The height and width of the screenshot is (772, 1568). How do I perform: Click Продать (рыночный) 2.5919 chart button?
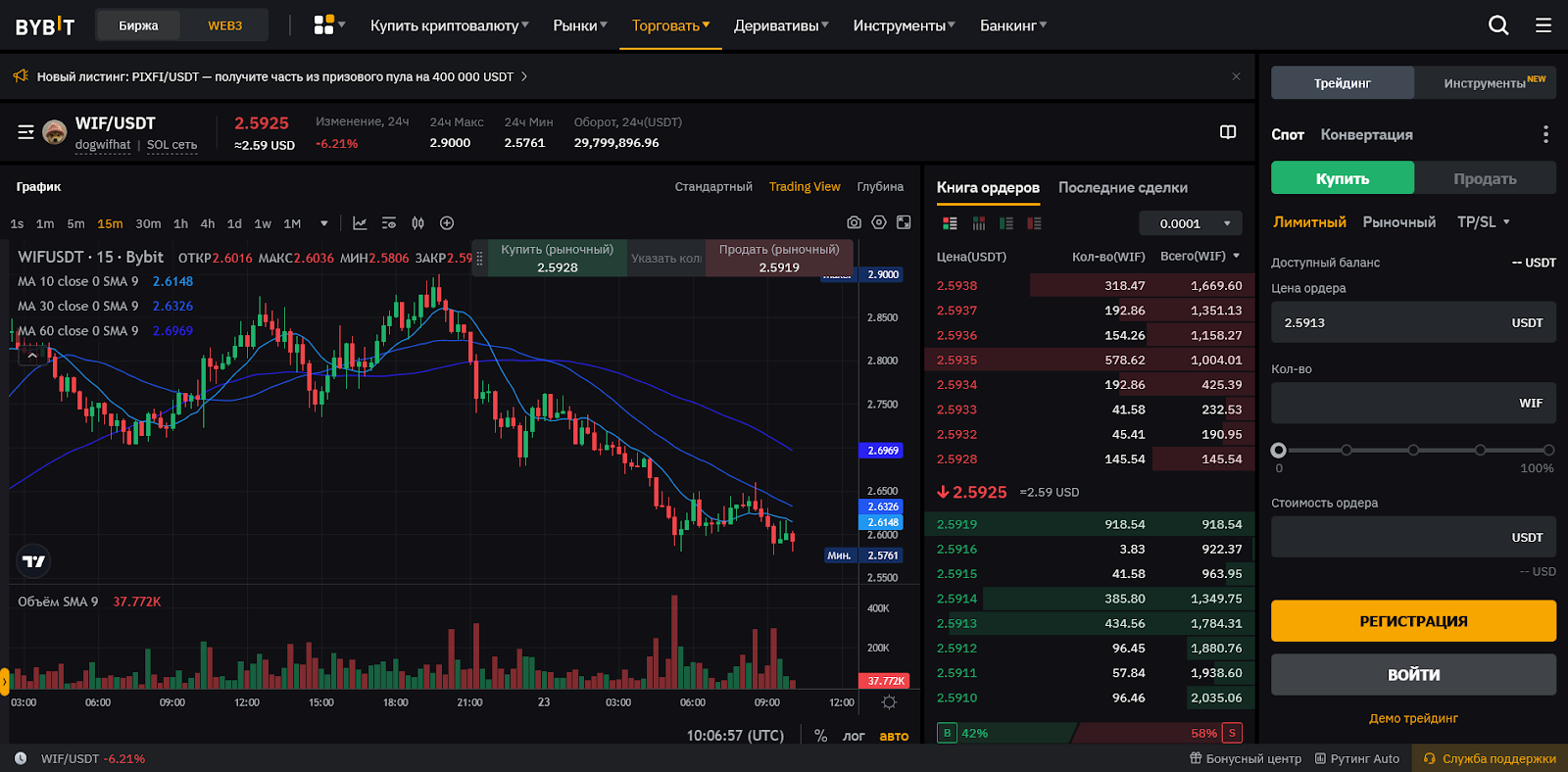[779, 259]
